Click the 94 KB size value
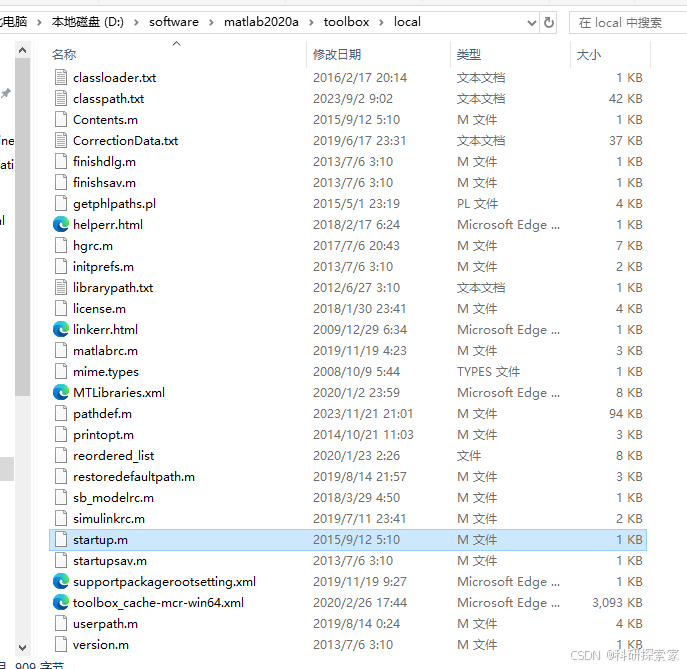 [626, 414]
